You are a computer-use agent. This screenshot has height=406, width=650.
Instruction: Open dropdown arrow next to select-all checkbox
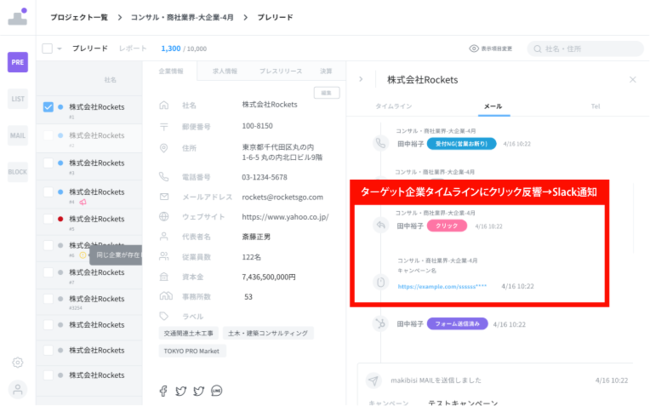tap(59, 49)
